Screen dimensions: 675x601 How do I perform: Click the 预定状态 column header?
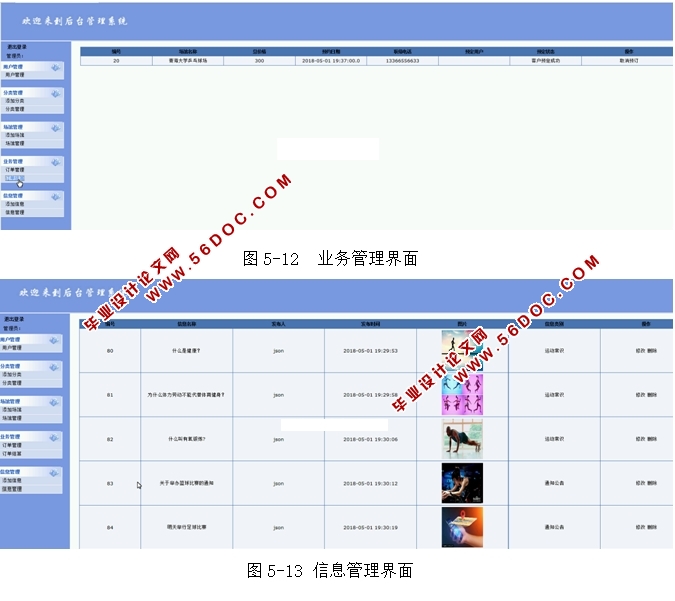[545, 52]
